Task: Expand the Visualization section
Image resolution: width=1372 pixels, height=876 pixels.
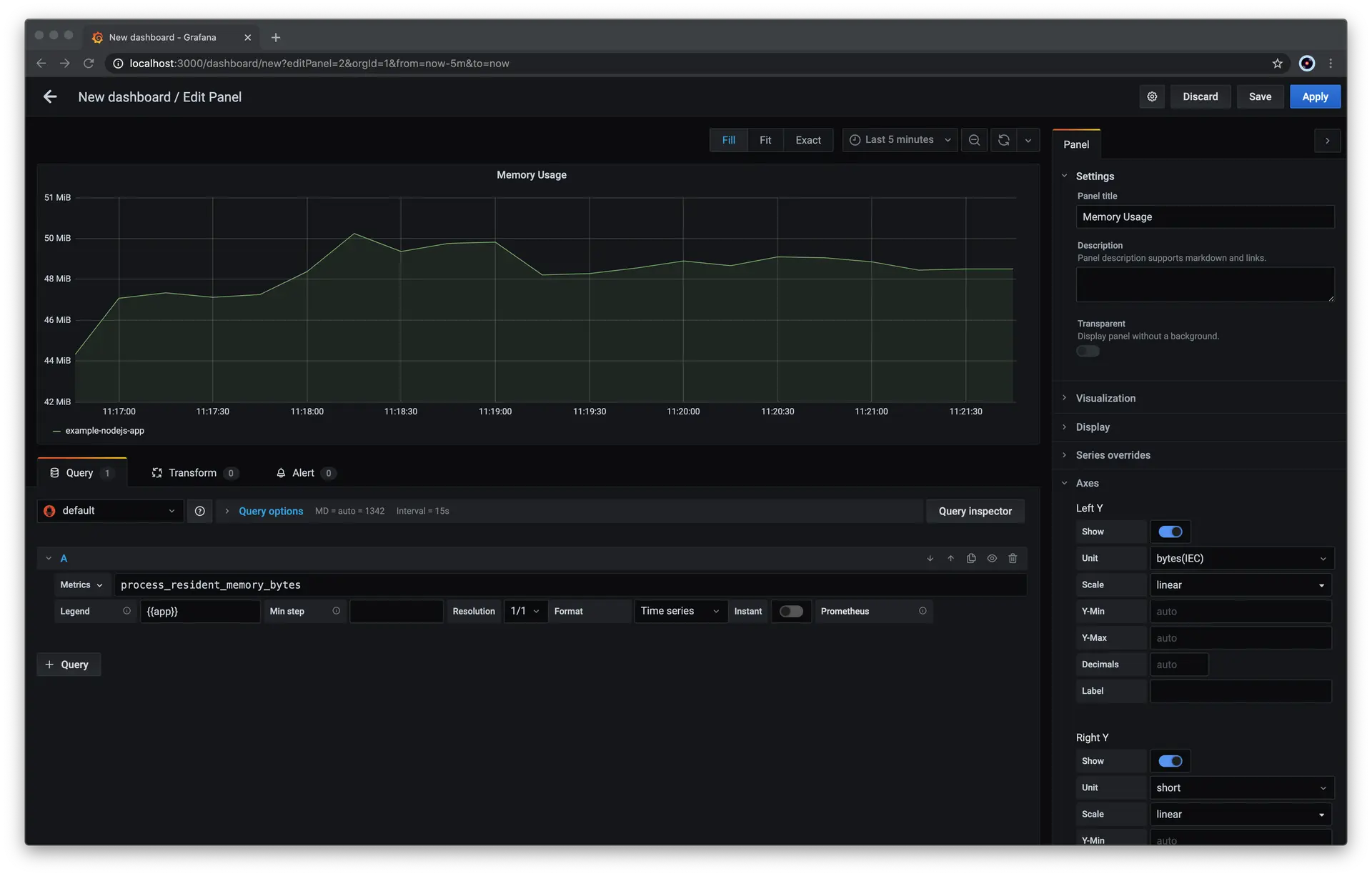Action: pos(1105,398)
